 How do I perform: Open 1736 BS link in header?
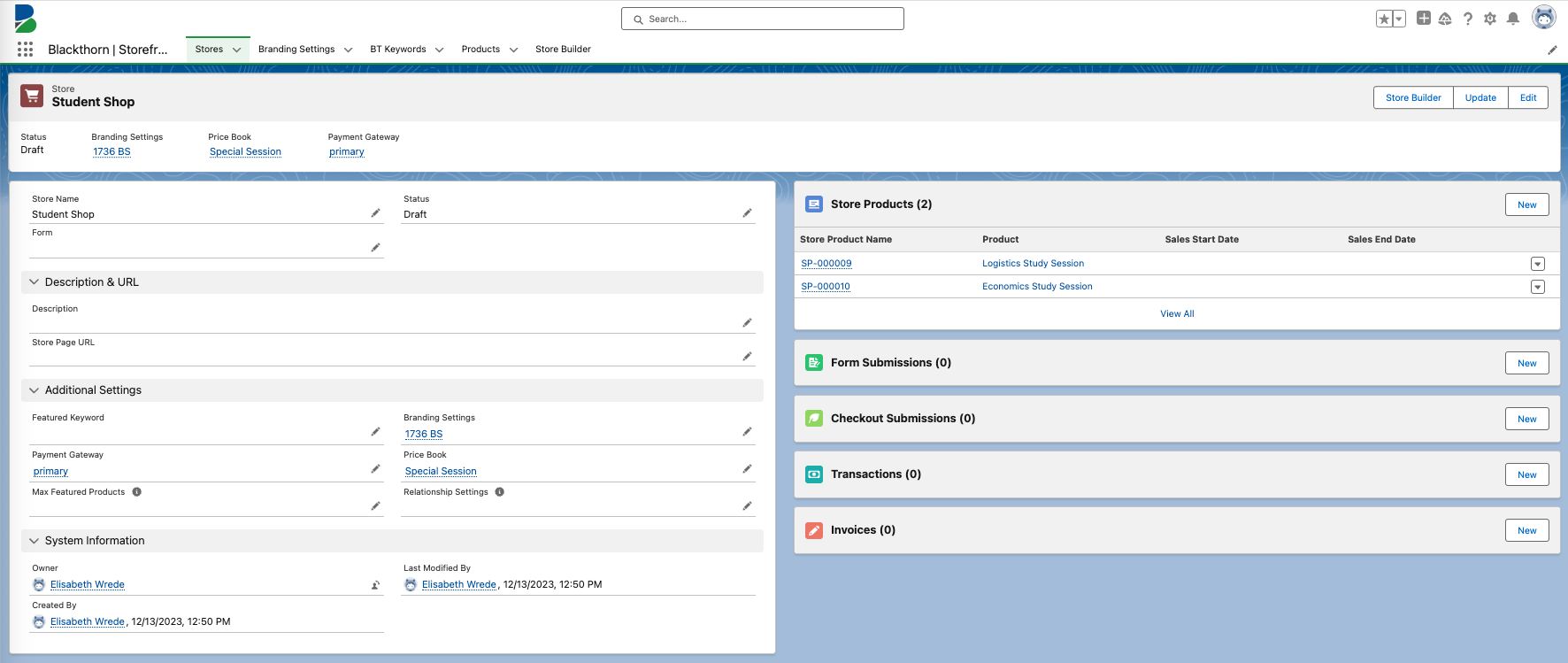tap(111, 151)
